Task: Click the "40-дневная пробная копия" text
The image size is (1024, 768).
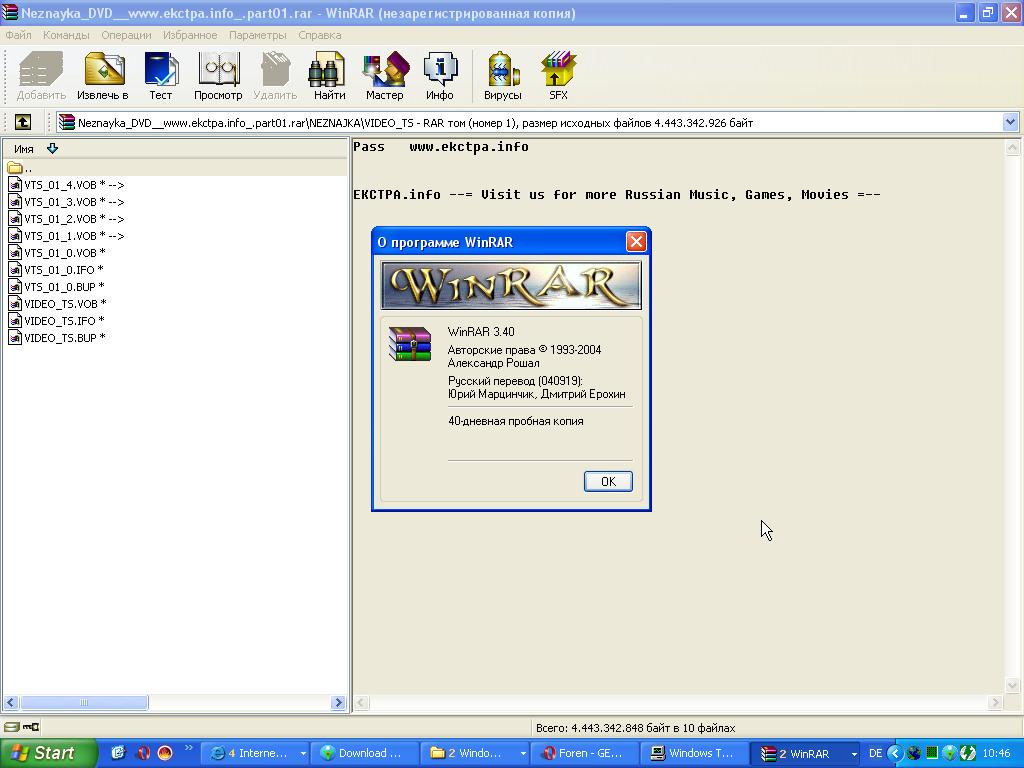Action: (516, 421)
